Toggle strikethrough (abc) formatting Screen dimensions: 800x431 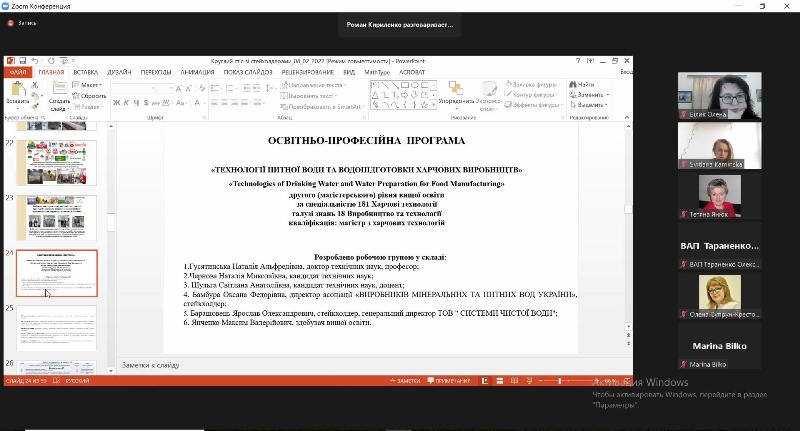pyautogui.click(x=157, y=103)
